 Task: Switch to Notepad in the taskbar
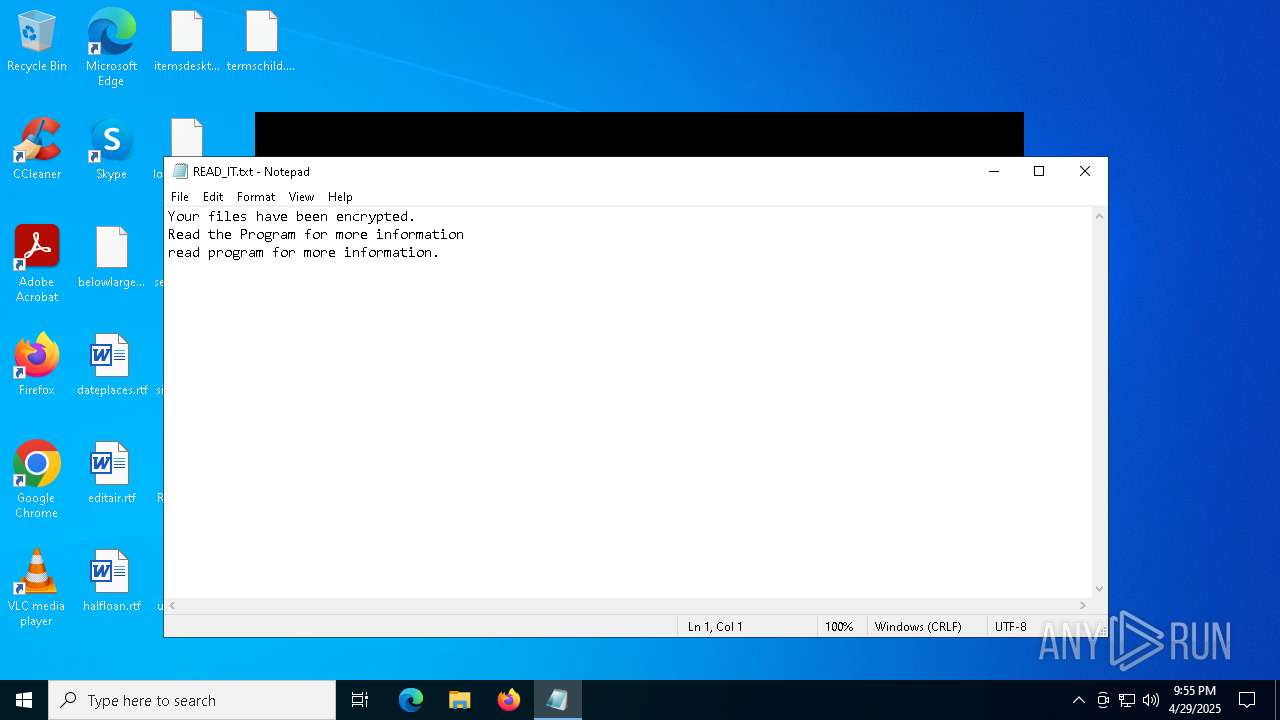pyautogui.click(x=557, y=700)
